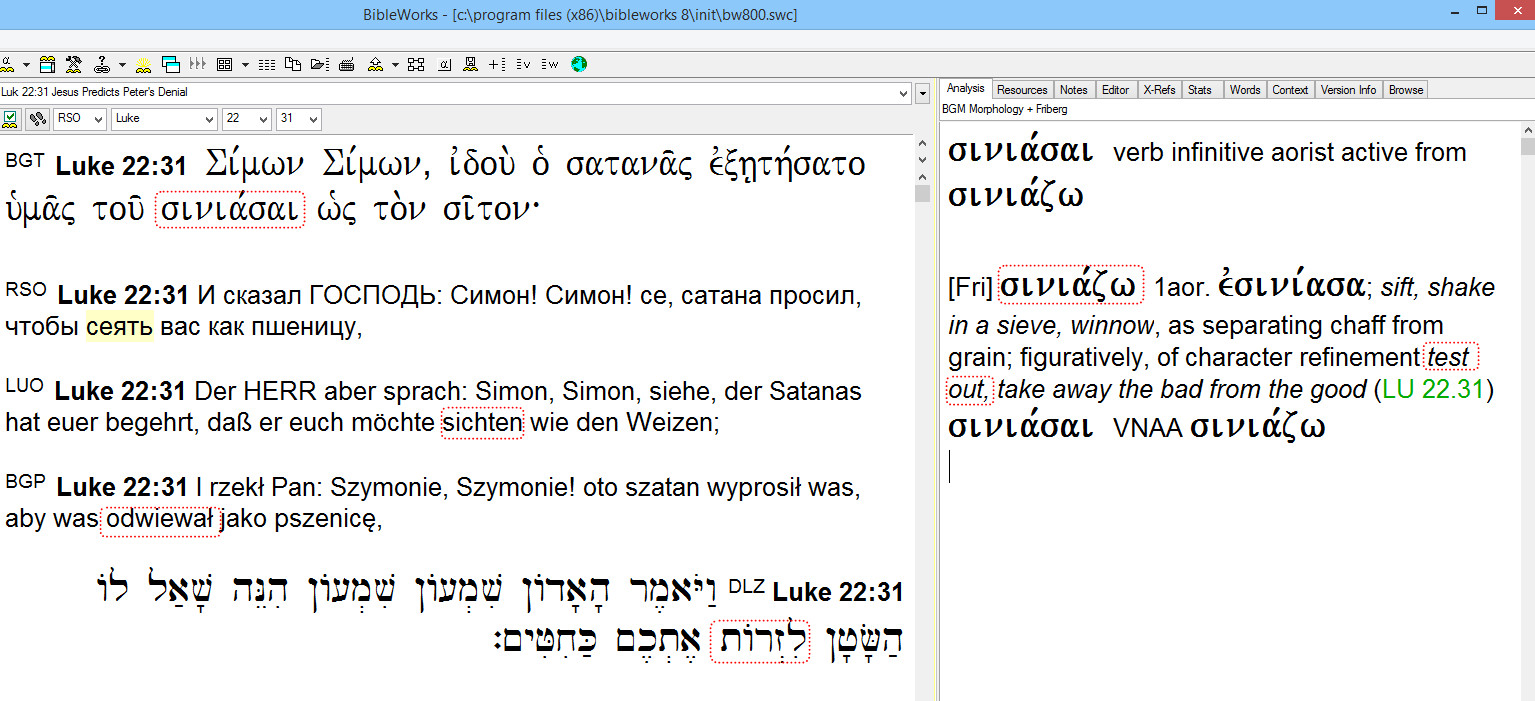1535x701 pixels.
Task: Click the 'BGM Morphology + Friberg' header
Action: 1004,109
